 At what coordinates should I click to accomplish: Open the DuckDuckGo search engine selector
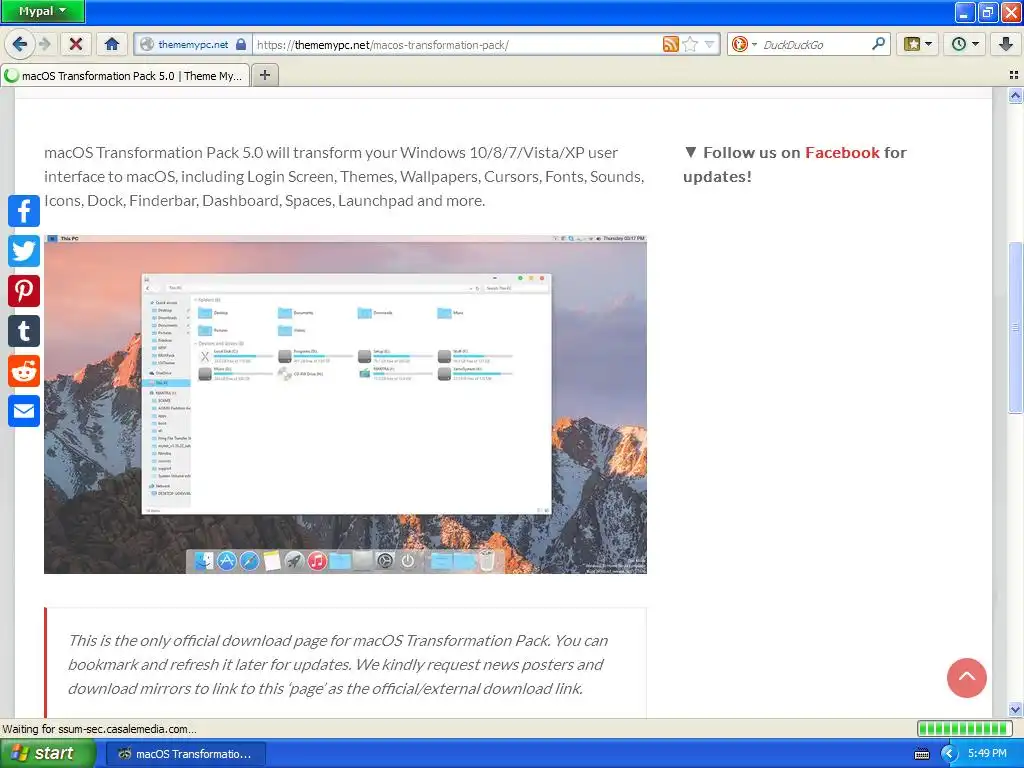[744, 44]
